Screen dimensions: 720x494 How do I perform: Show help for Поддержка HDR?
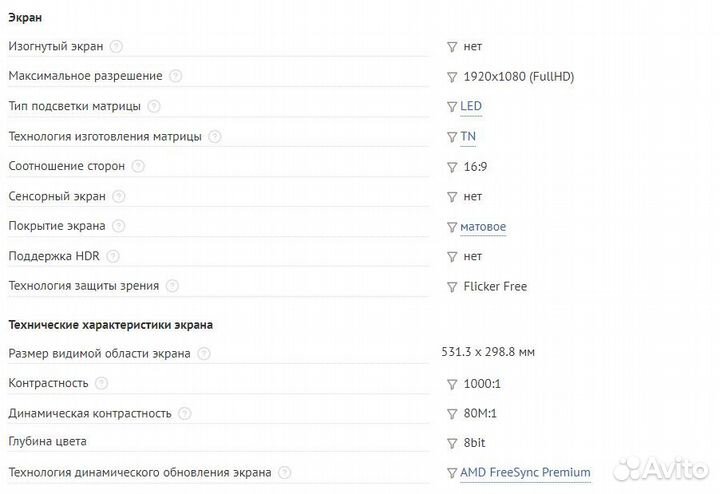113,256
